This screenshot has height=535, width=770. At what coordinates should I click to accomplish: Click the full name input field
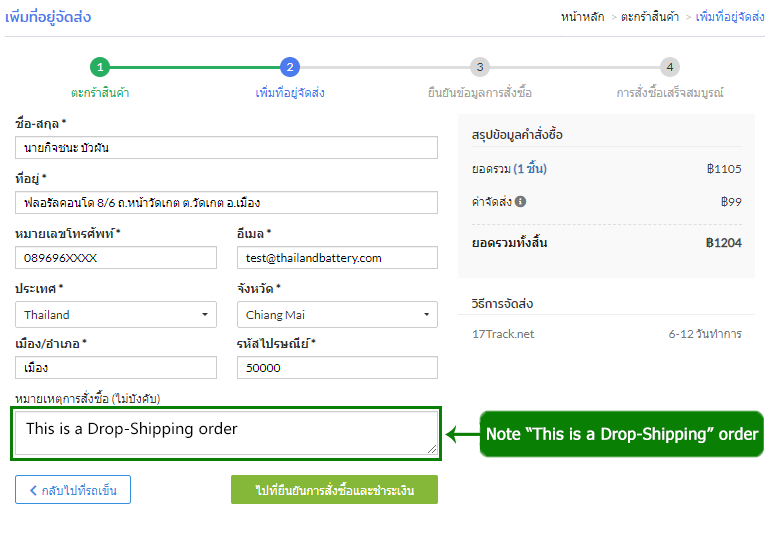pyautogui.click(x=226, y=147)
